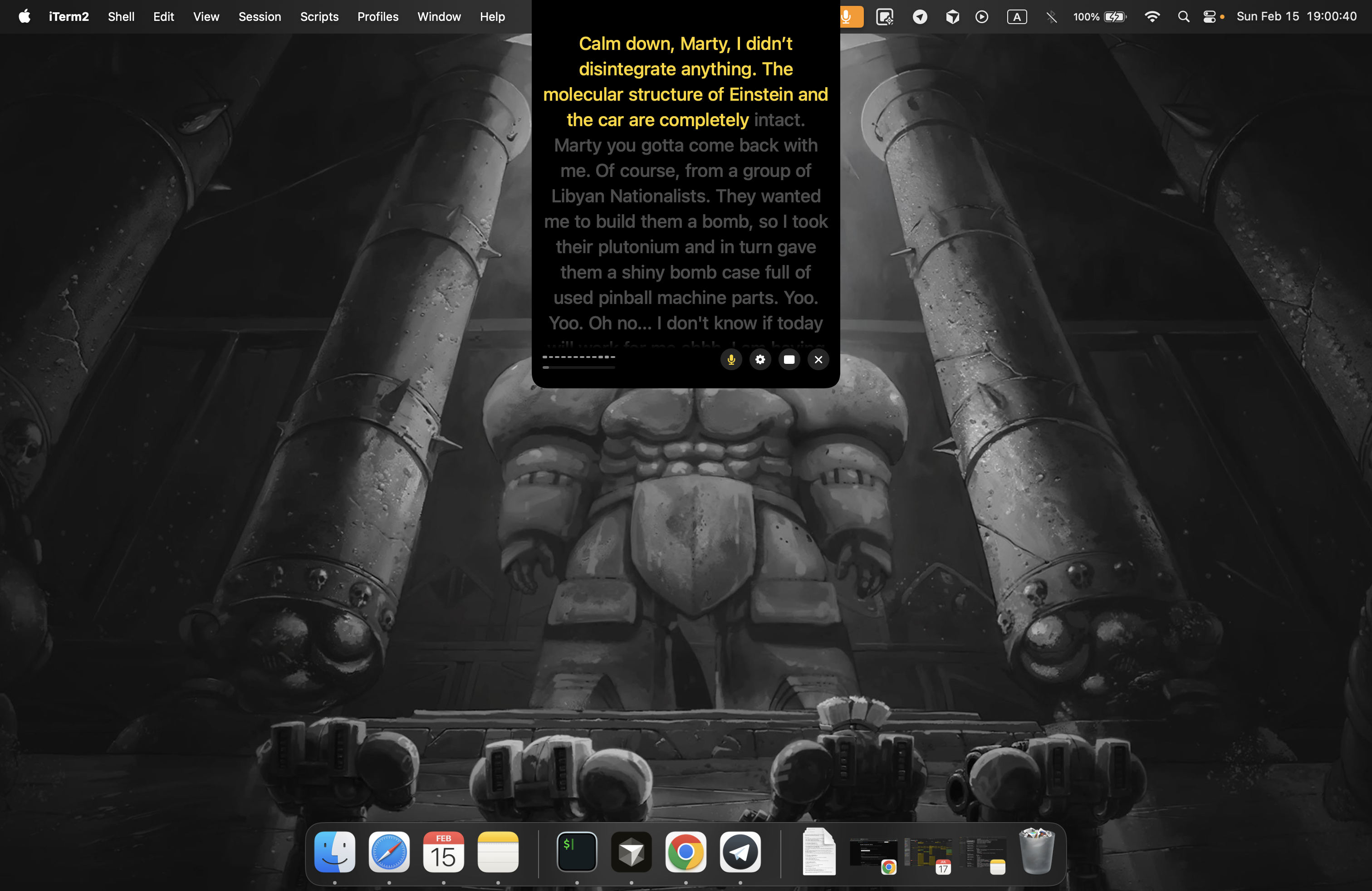Image resolution: width=1372 pixels, height=891 pixels.
Task: Open the Trash in the dock
Action: tap(1037, 852)
